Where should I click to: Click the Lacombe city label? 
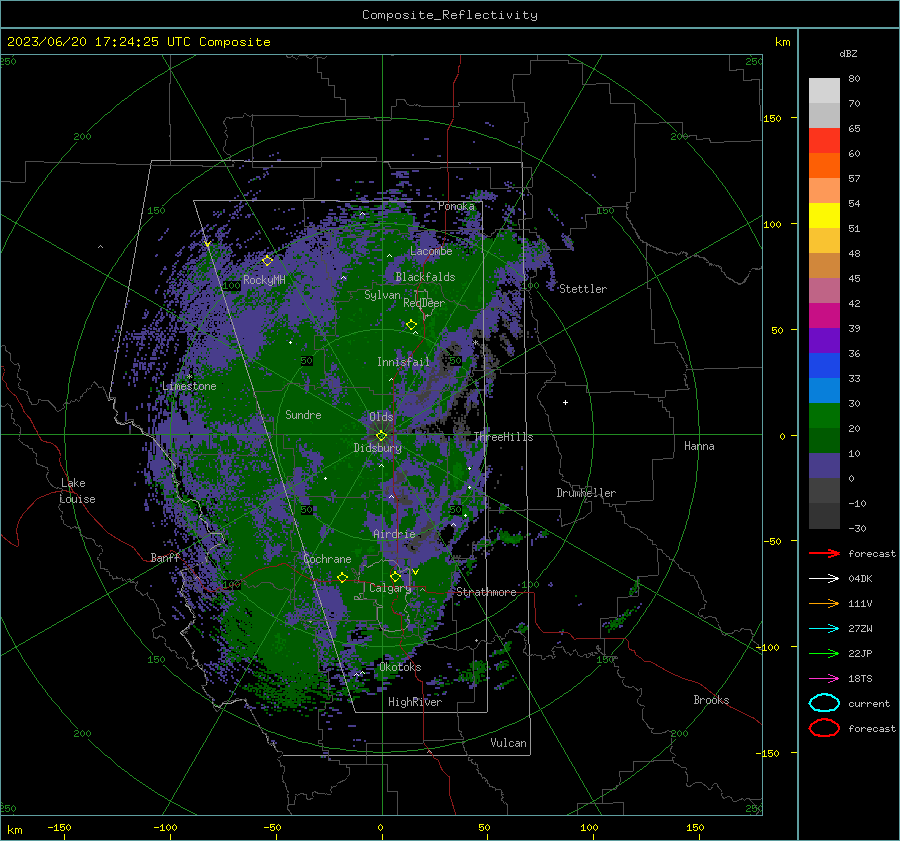tap(431, 251)
